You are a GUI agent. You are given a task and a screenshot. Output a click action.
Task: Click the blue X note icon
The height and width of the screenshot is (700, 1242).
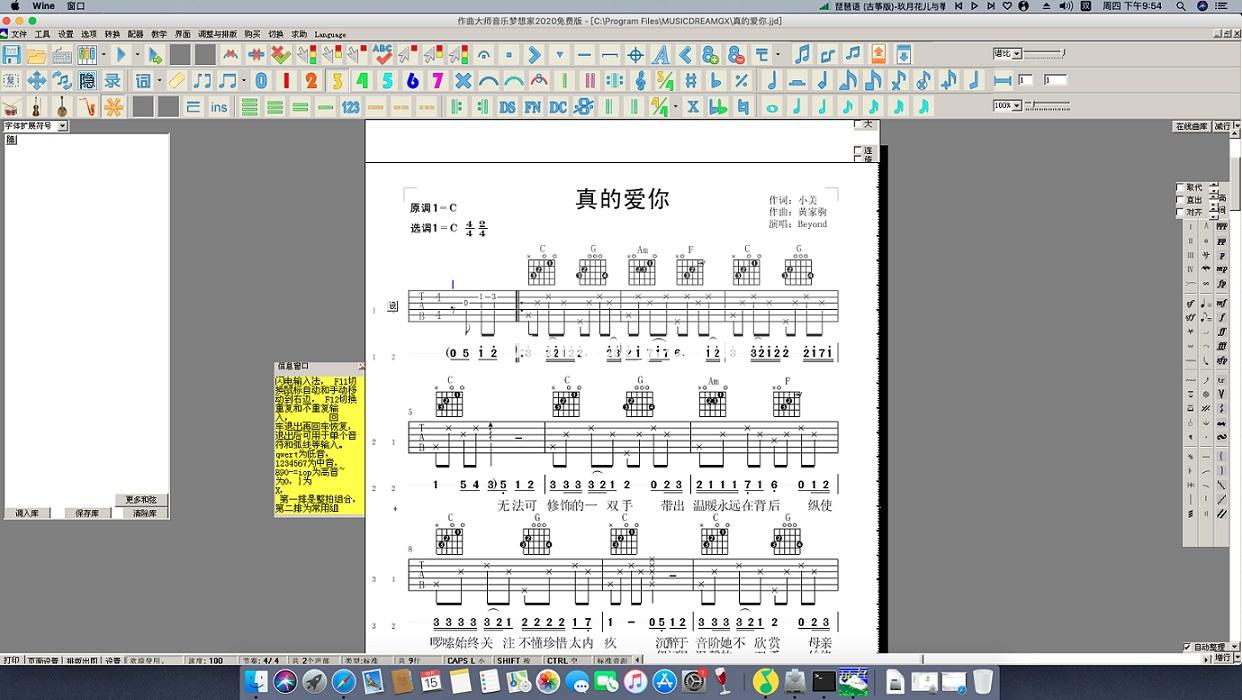pos(464,80)
